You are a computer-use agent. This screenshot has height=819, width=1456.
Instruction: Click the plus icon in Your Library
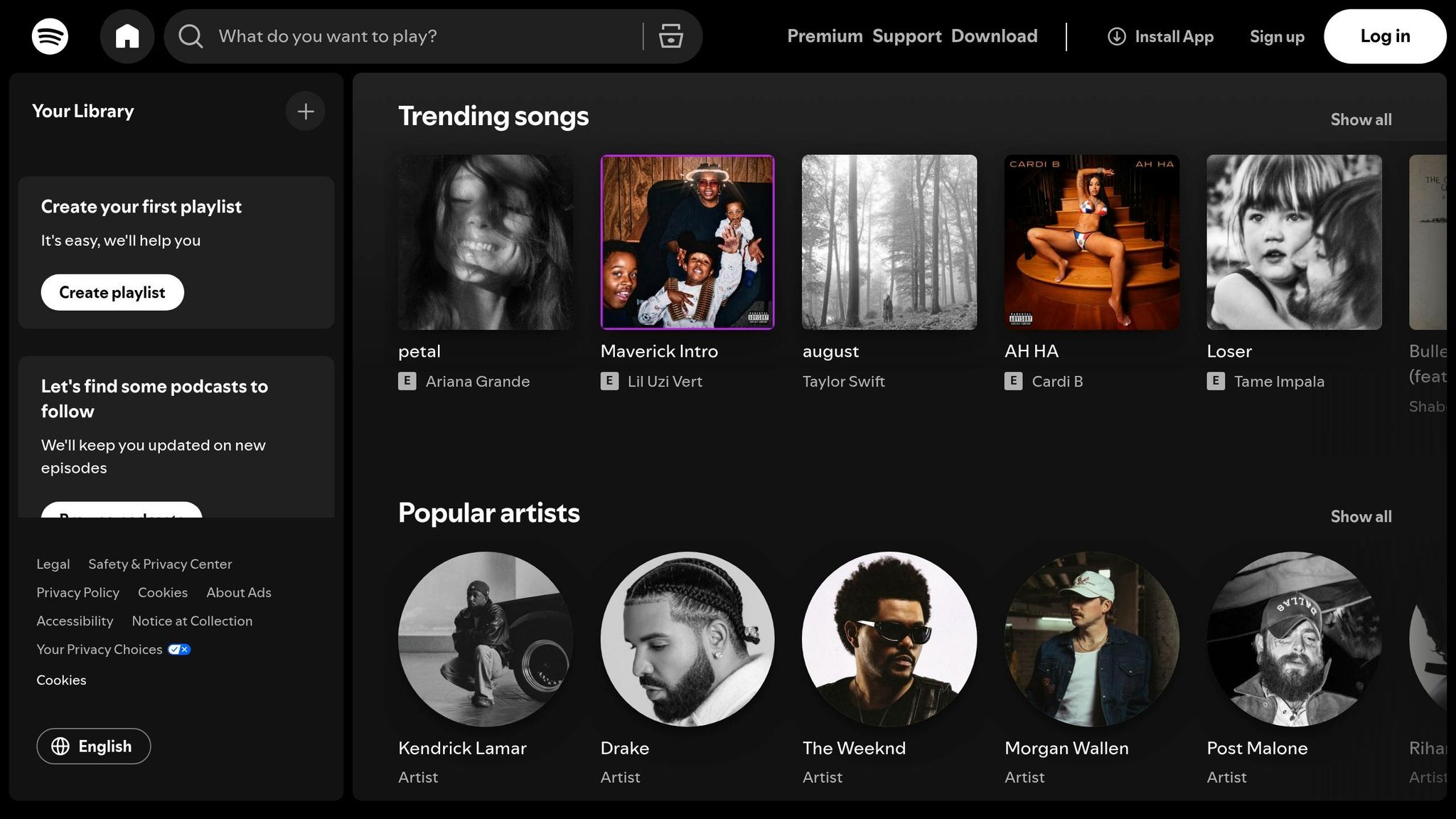(306, 111)
